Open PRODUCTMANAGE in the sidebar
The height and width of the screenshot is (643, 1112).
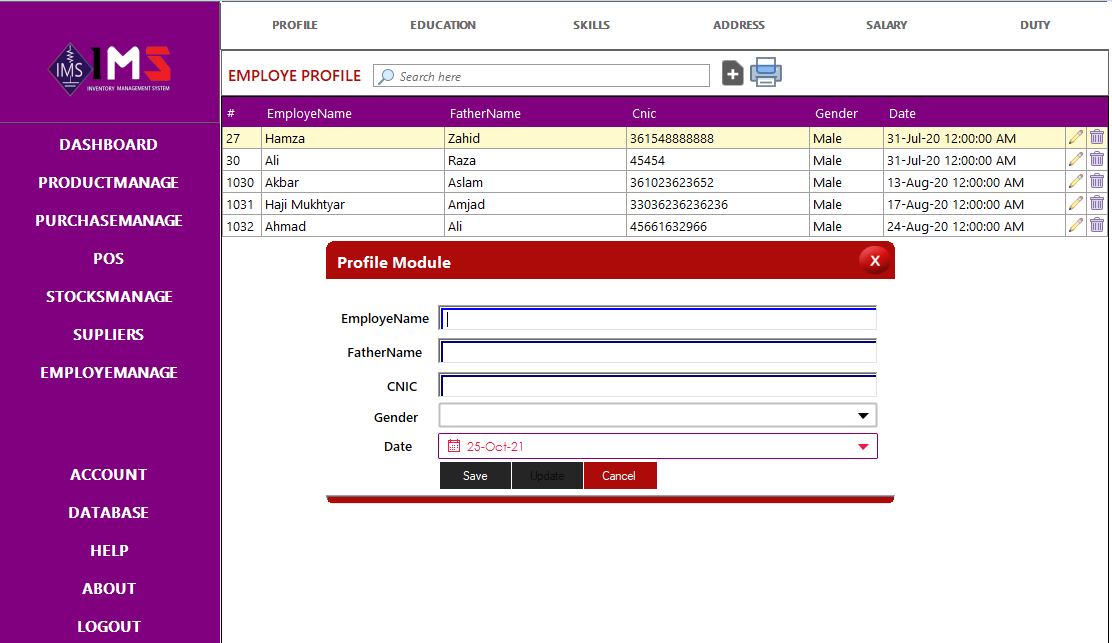(x=109, y=183)
